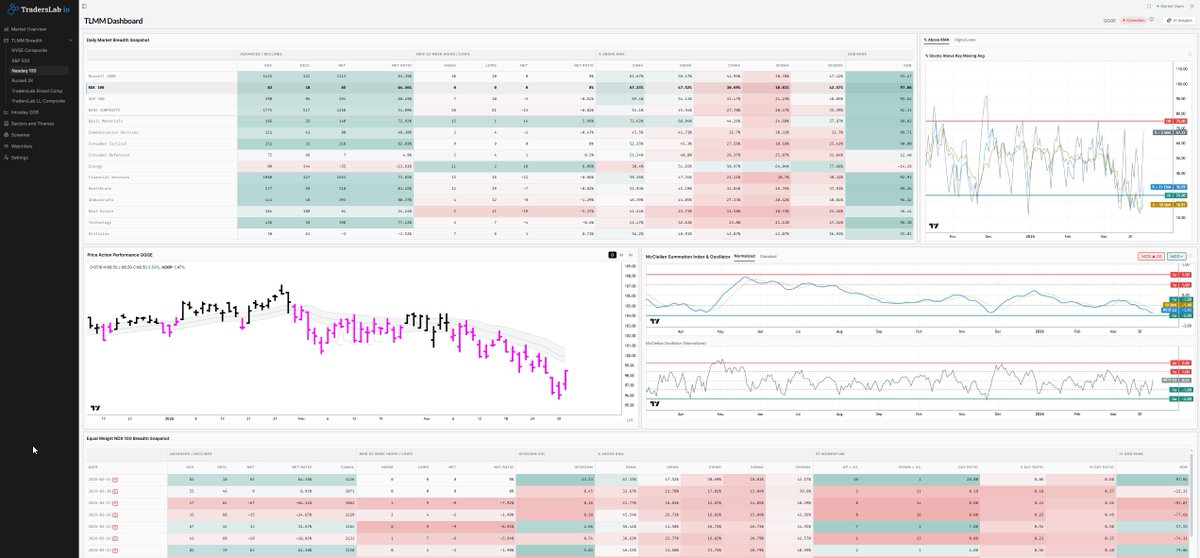Click the Technology row label
This screenshot has width=1200, height=558.
coord(99,223)
